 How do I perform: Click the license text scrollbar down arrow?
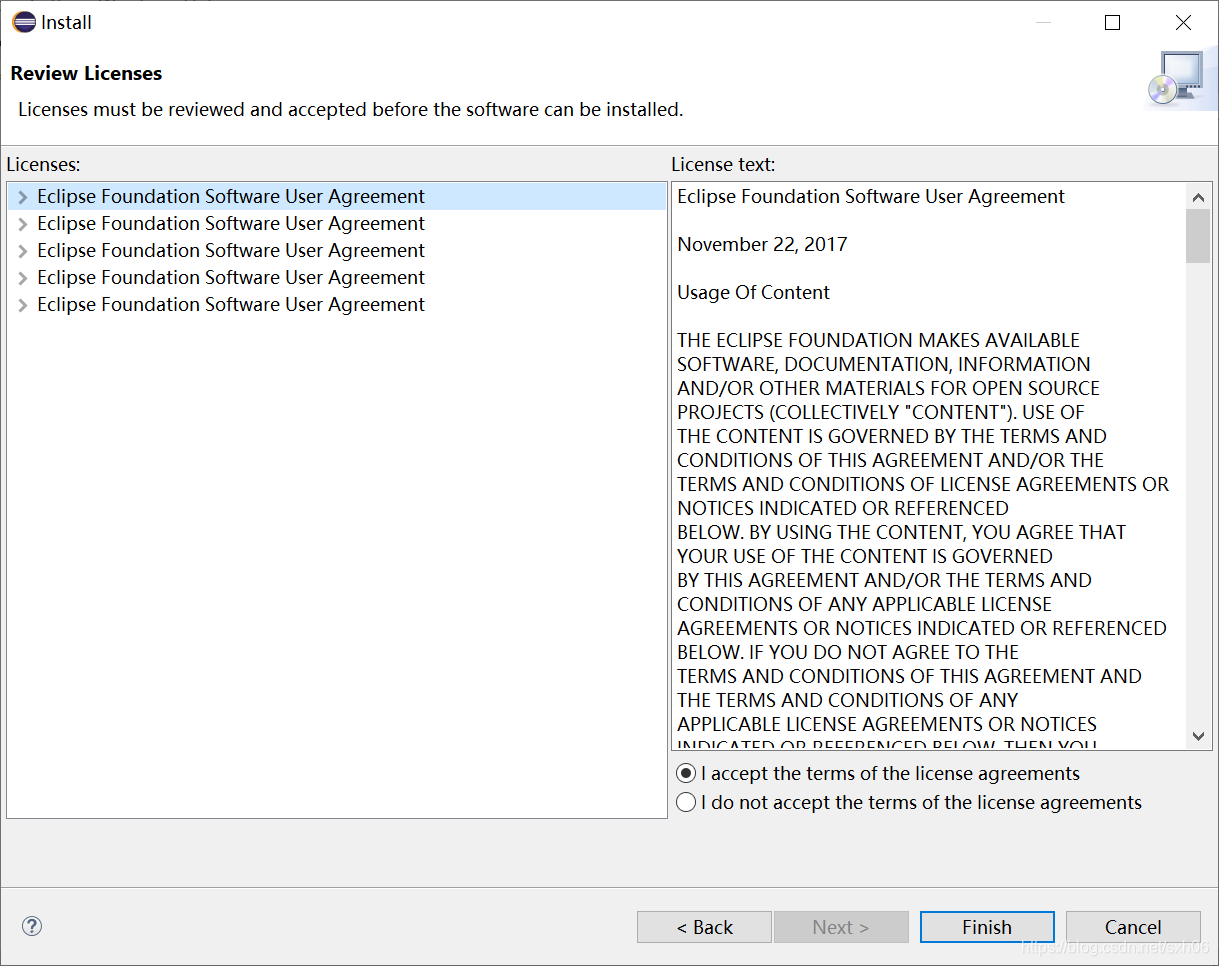click(x=1198, y=736)
